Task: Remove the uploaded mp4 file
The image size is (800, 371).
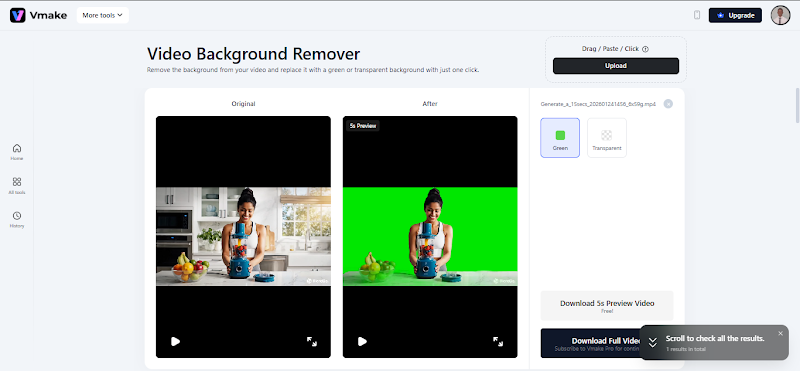Action: (668, 104)
